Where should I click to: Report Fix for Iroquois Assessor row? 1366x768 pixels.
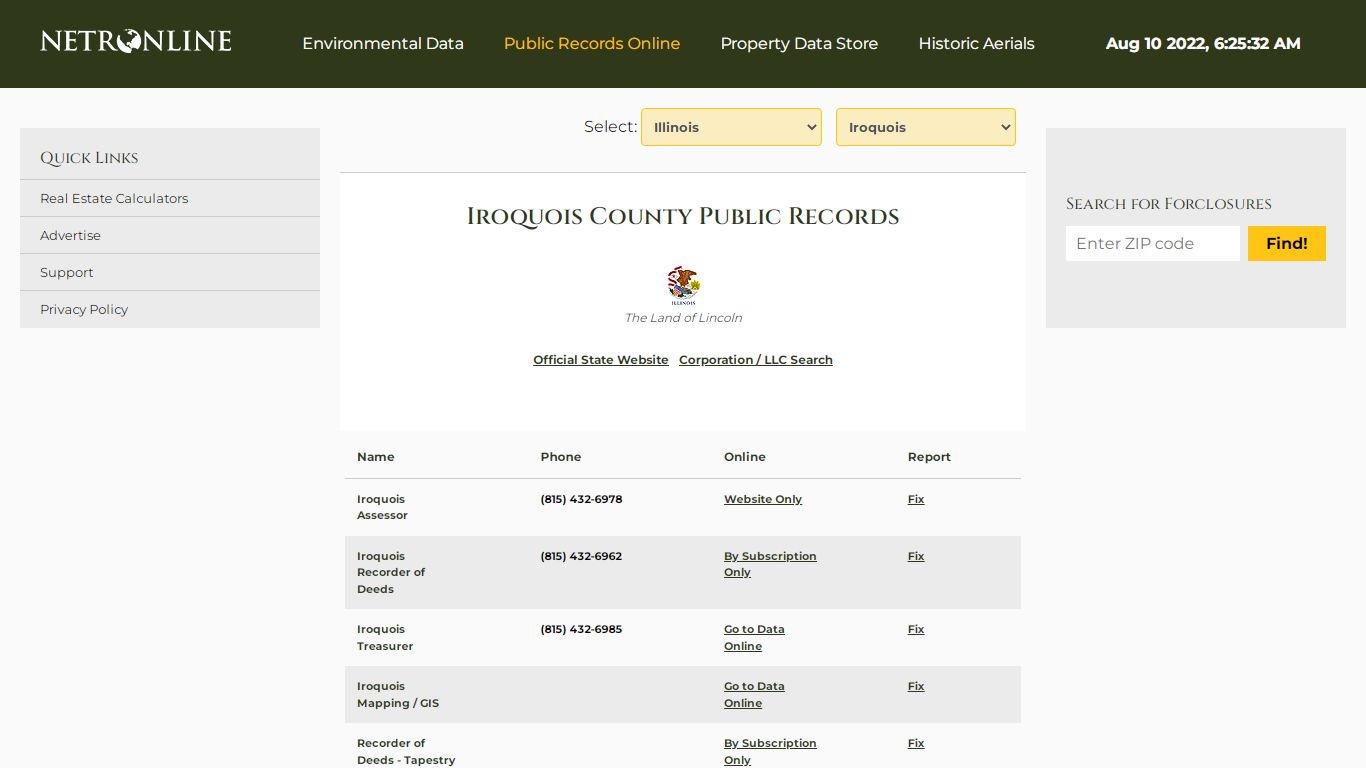pos(916,499)
